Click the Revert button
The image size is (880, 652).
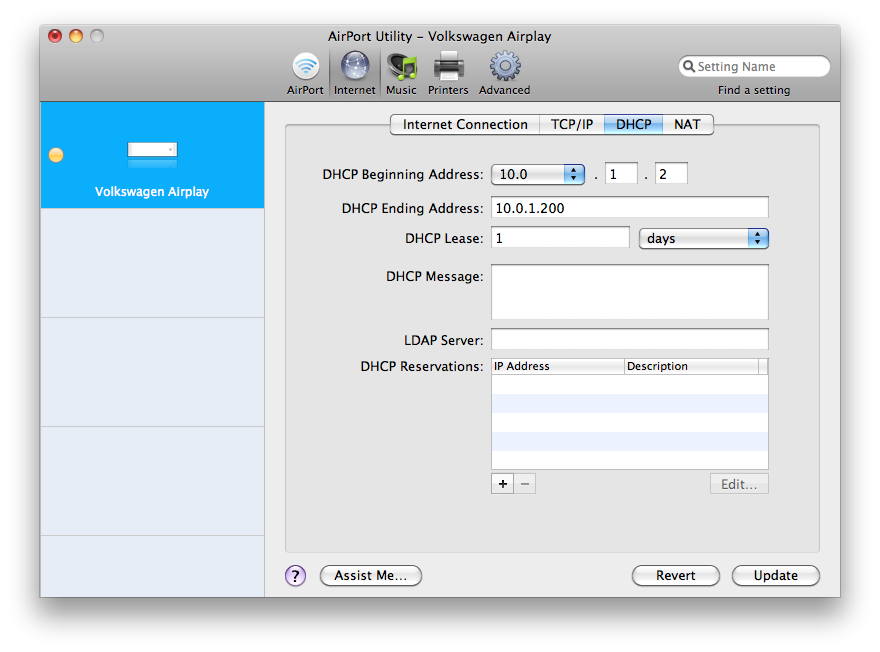coord(676,575)
